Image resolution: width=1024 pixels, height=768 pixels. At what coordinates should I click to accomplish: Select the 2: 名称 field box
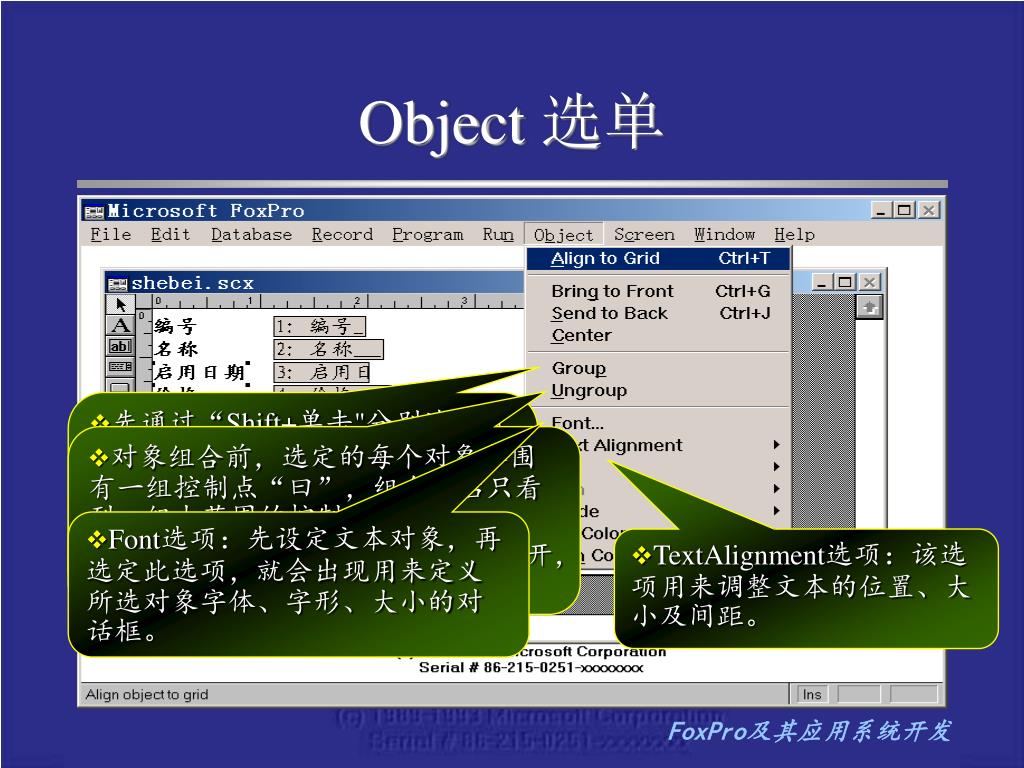click(x=328, y=349)
